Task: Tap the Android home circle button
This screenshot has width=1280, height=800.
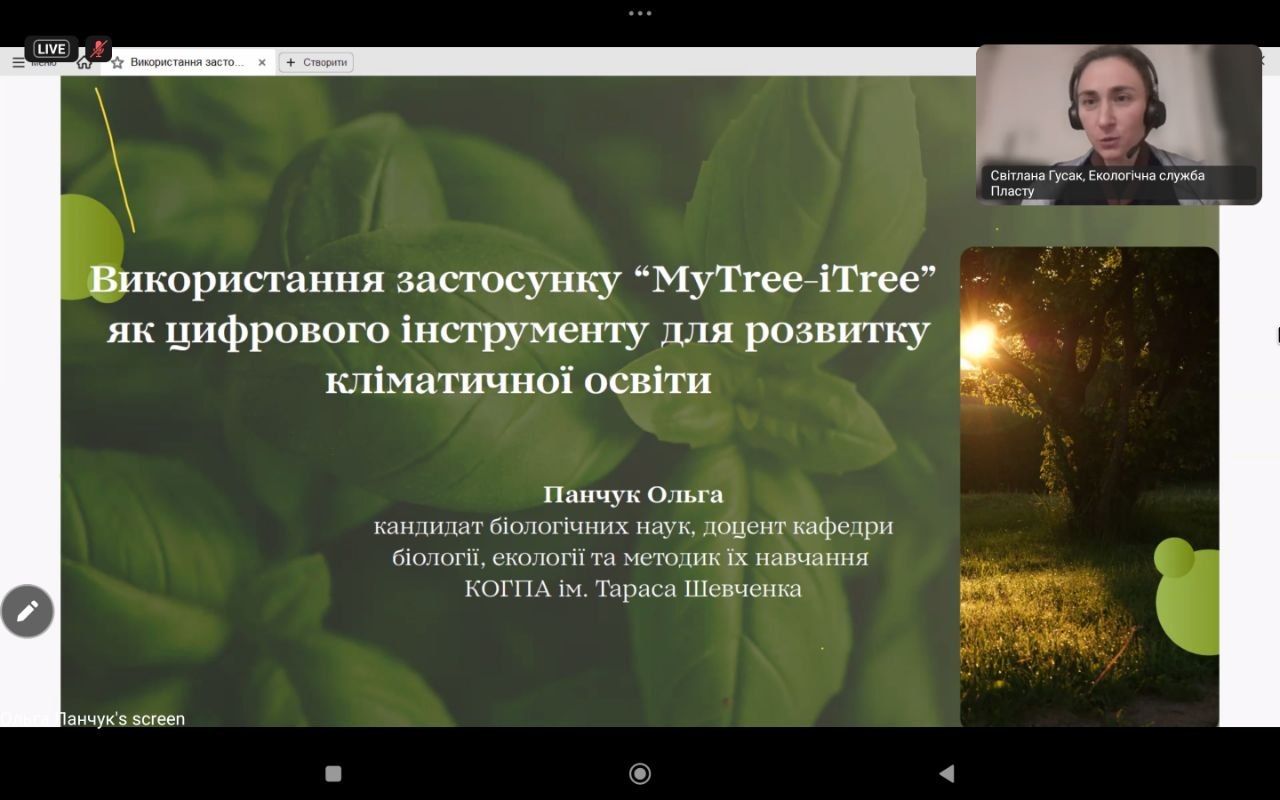Action: (640, 773)
